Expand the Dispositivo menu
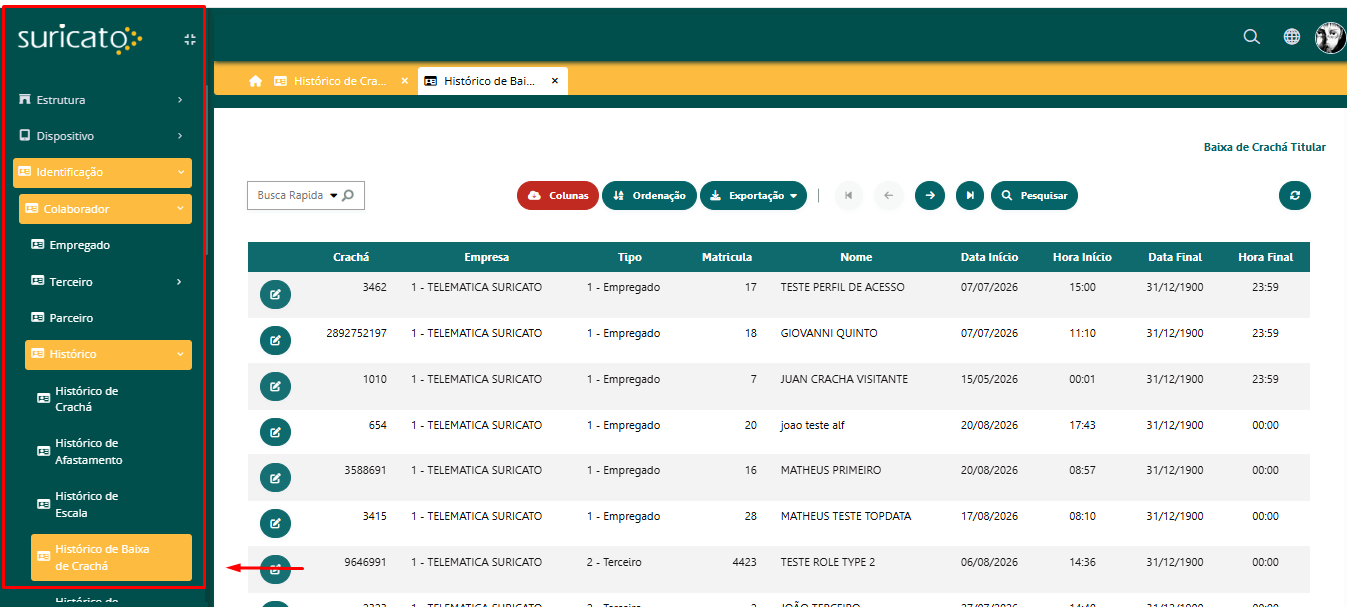Viewport: 1347px width, 607px height. click(102, 136)
